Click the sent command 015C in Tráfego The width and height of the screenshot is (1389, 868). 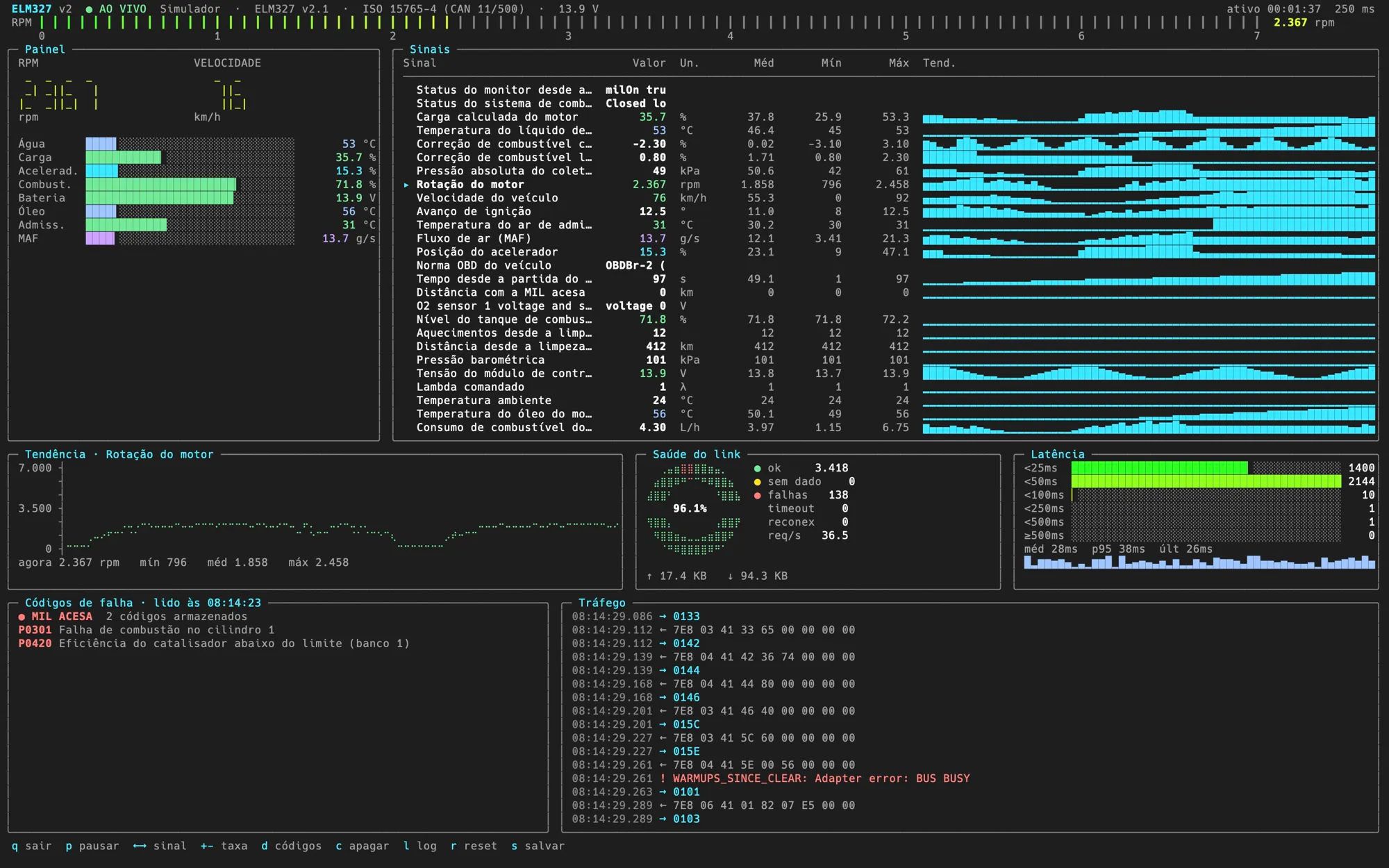point(686,725)
